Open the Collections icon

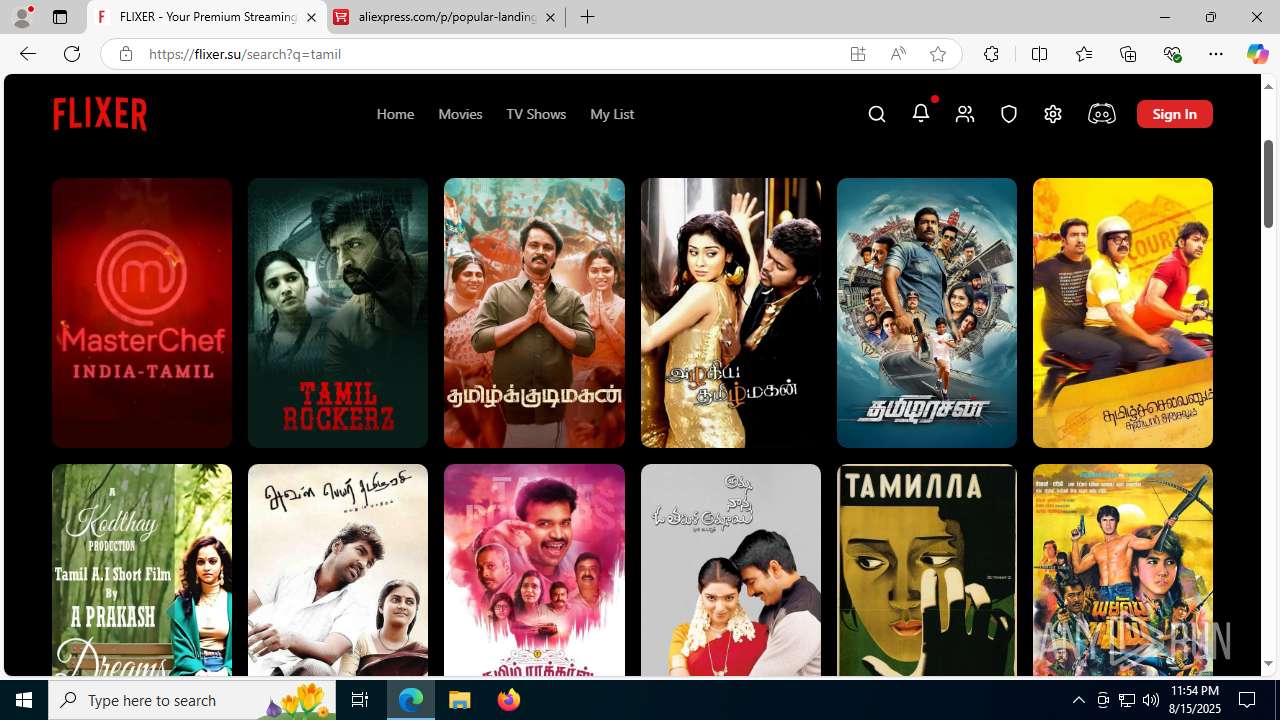(1128, 54)
